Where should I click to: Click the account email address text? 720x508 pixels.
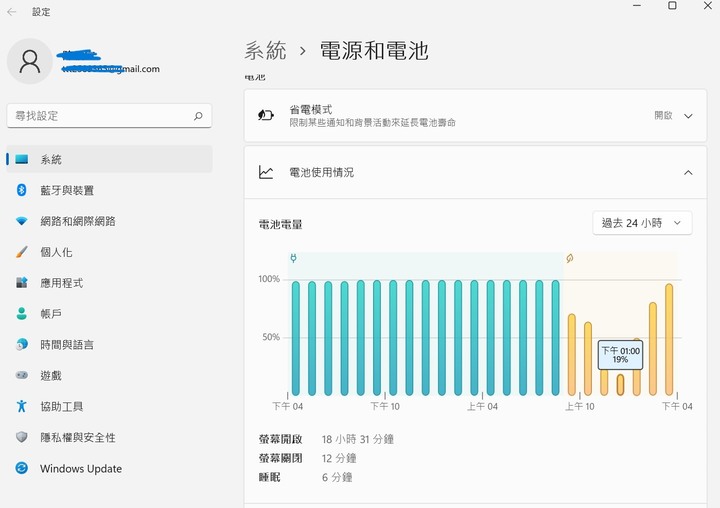coord(110,69)
